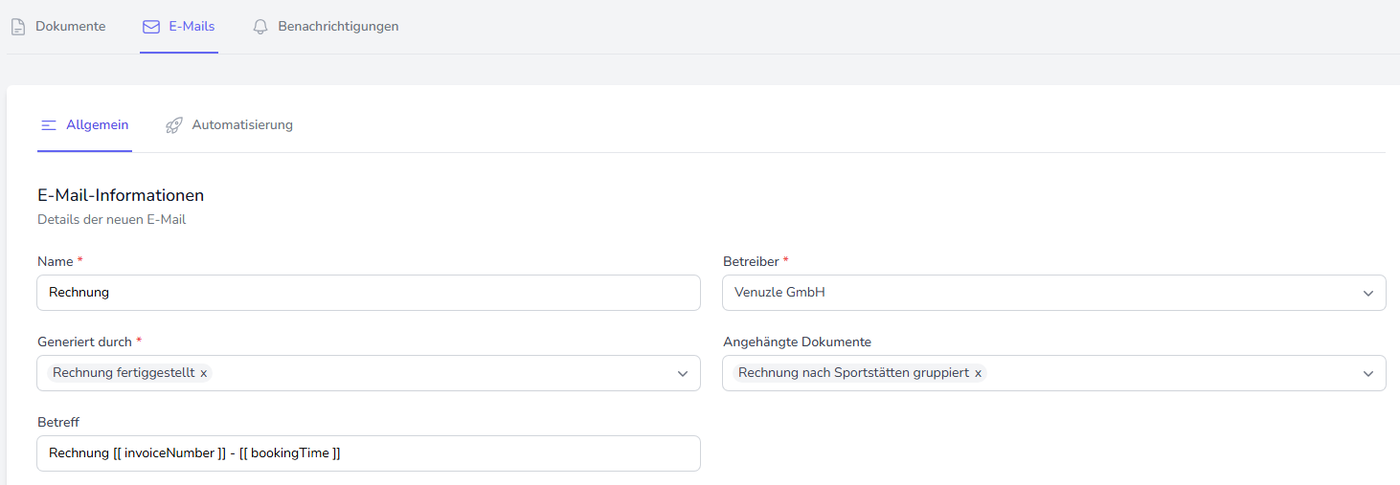Click the rocket icon for Automatisierung
Screen dimensions: 1400x485
174,125
